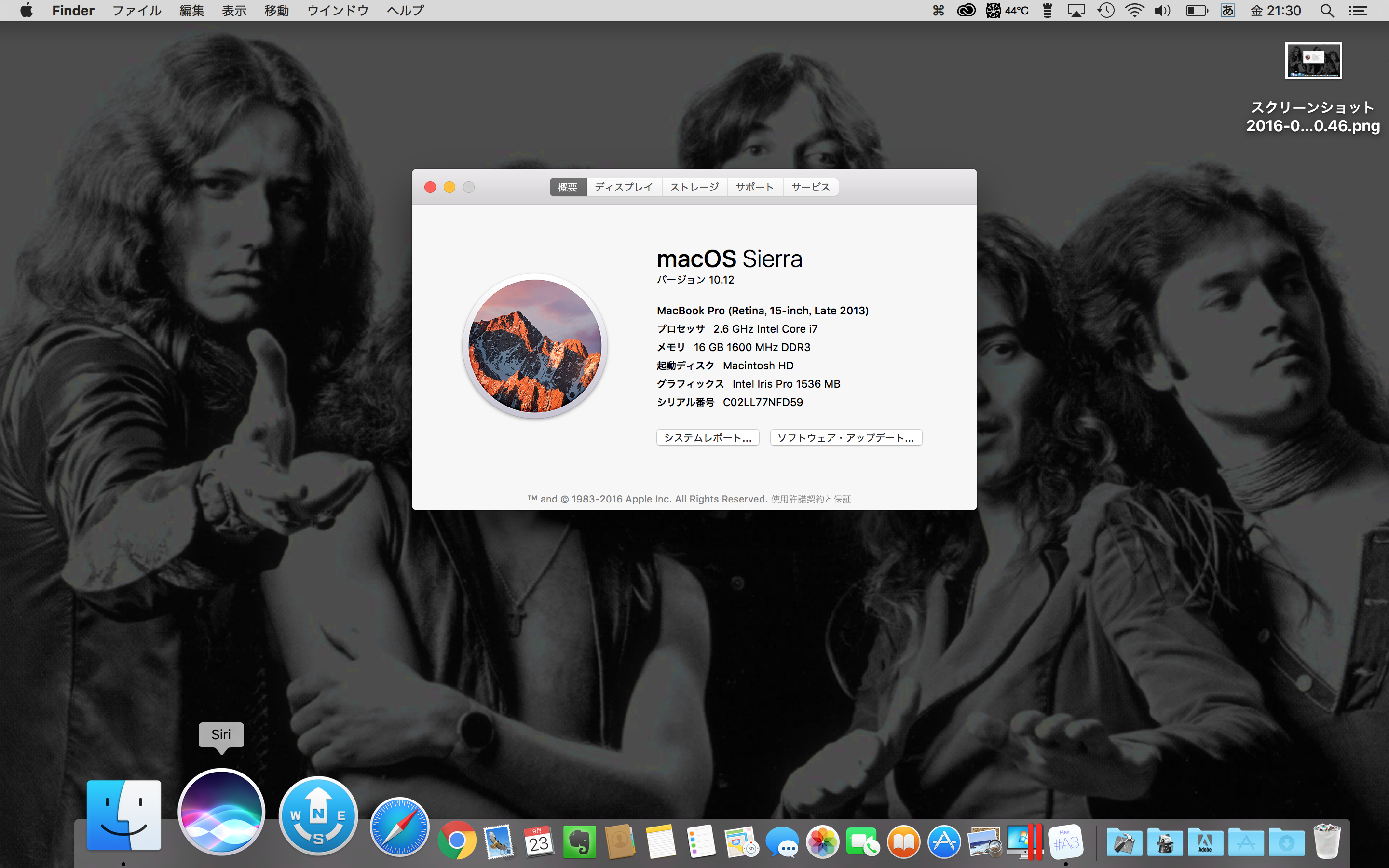Open the Downloads folder stack in Dock

click(1286, 842)
